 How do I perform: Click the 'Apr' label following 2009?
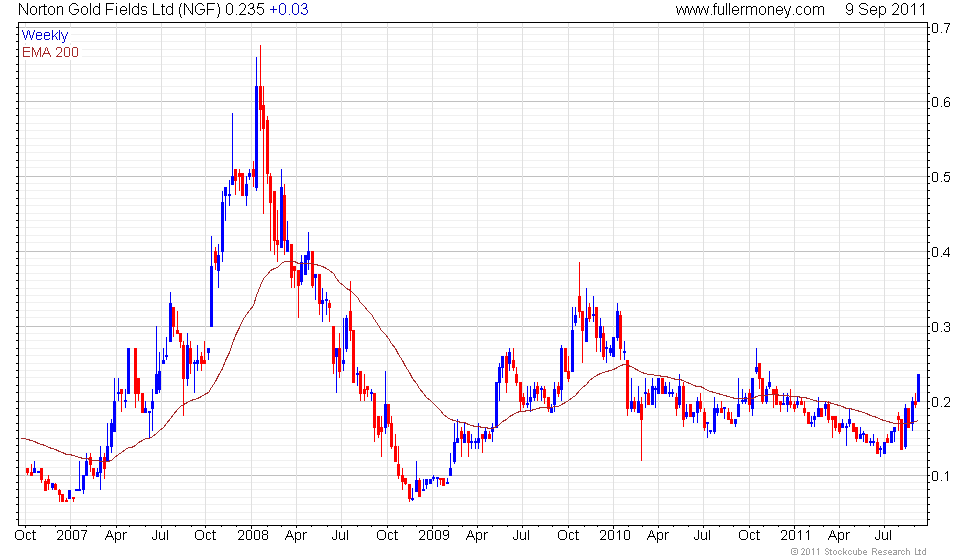click(477, 535)
